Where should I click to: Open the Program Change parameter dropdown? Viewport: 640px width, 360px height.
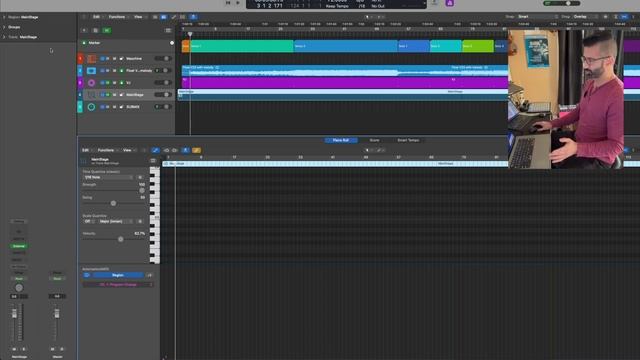click(x=118, y=285)
